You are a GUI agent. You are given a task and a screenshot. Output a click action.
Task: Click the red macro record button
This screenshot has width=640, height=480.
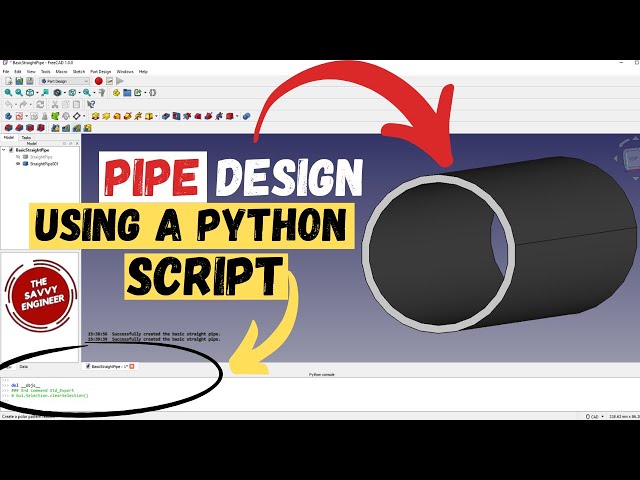(x=99, y=81)
